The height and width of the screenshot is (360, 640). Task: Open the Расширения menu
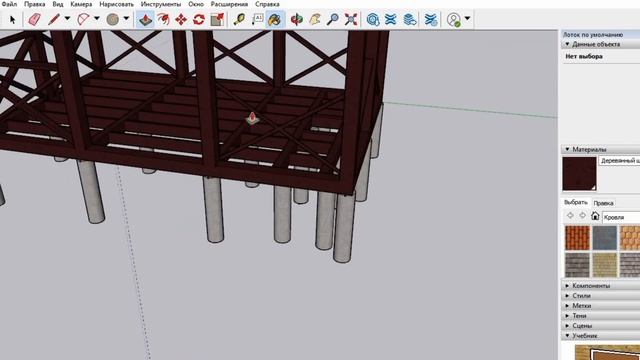tap(229, 4)
